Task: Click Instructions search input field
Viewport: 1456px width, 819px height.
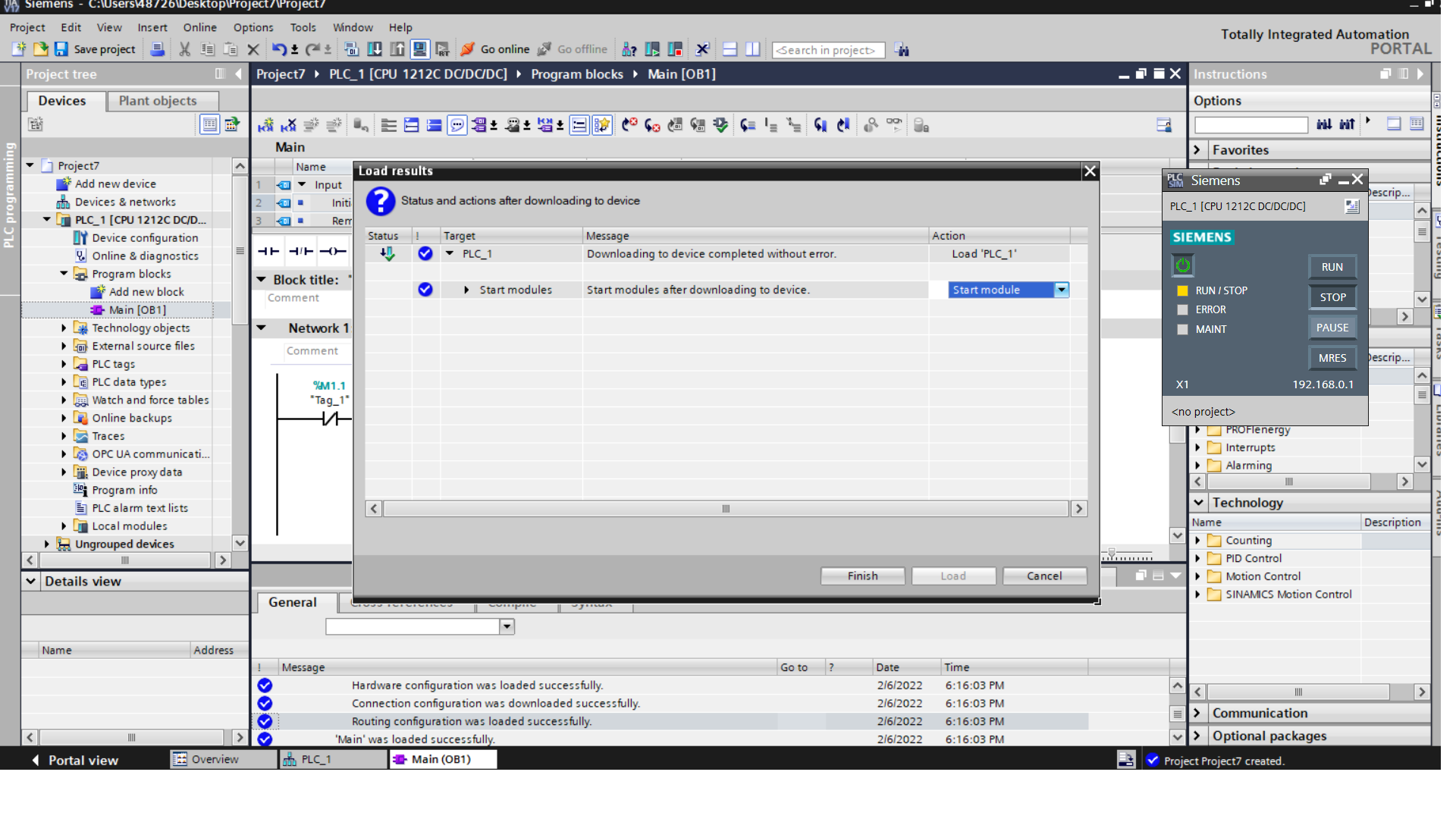Action: [x=1251, y=124]
